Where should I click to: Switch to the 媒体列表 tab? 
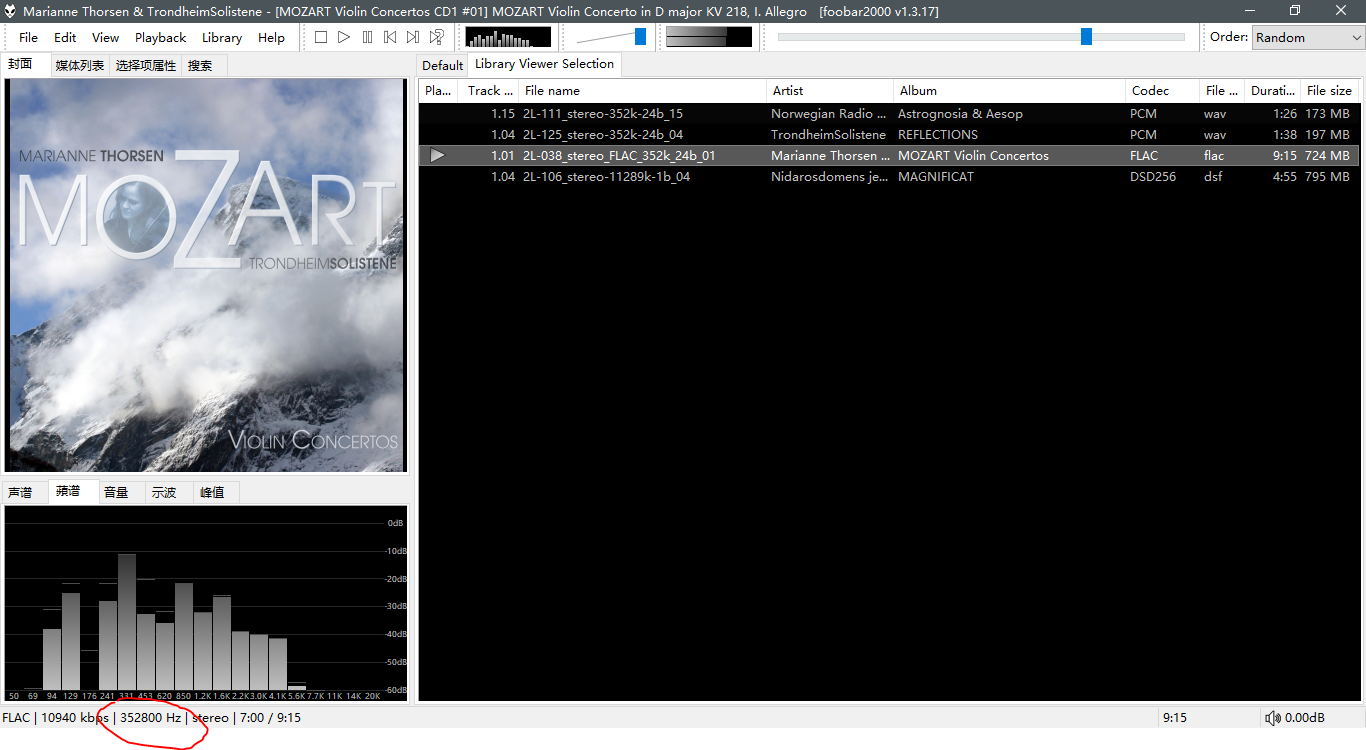[x=79, y=66]
